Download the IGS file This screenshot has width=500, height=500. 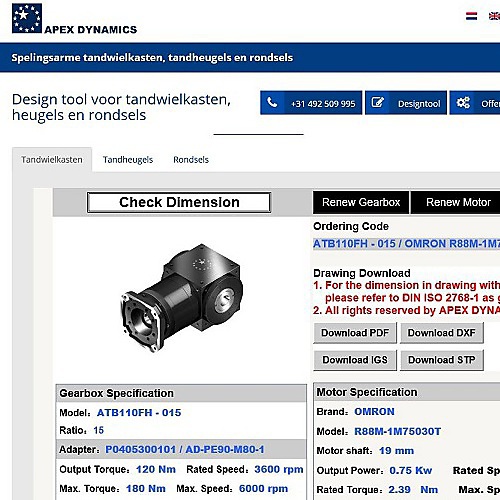coord(355,360)
